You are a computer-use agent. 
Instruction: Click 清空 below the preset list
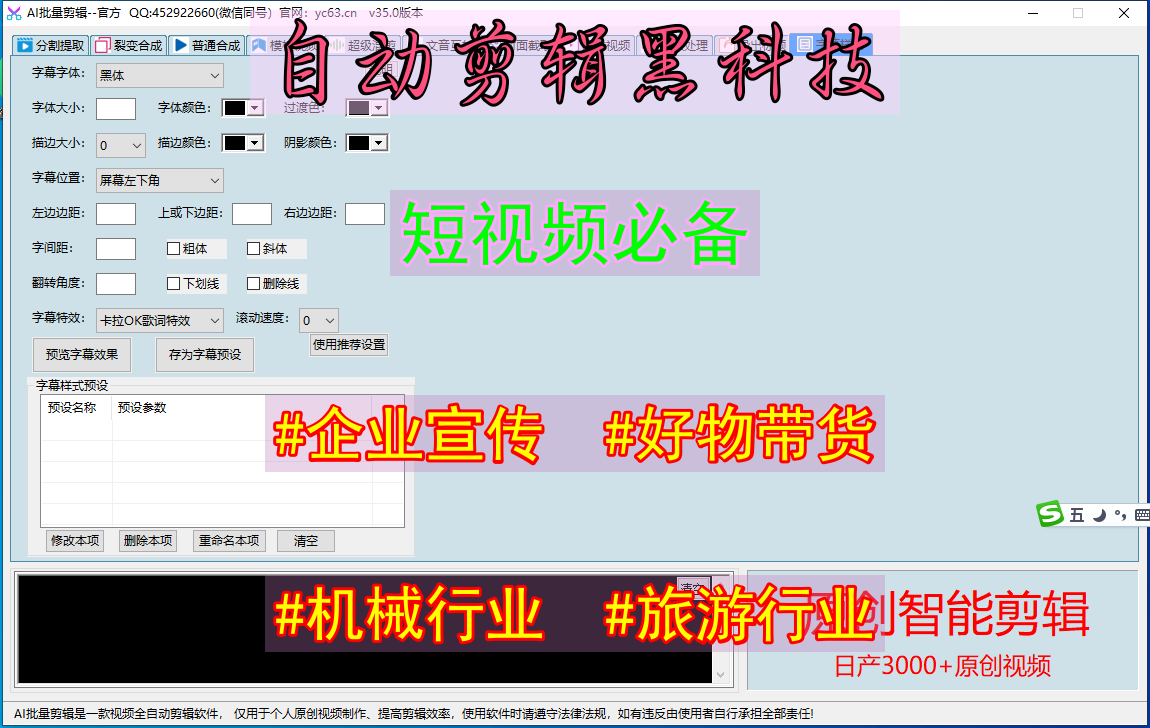click(x=306, y=541)
